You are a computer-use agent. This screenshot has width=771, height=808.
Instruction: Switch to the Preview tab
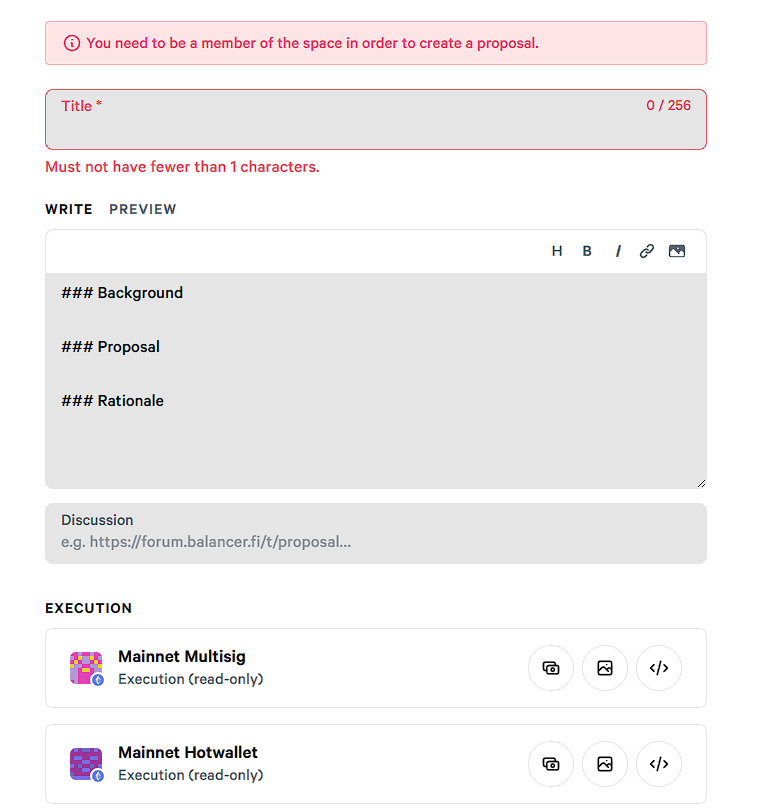click(143, 209)
